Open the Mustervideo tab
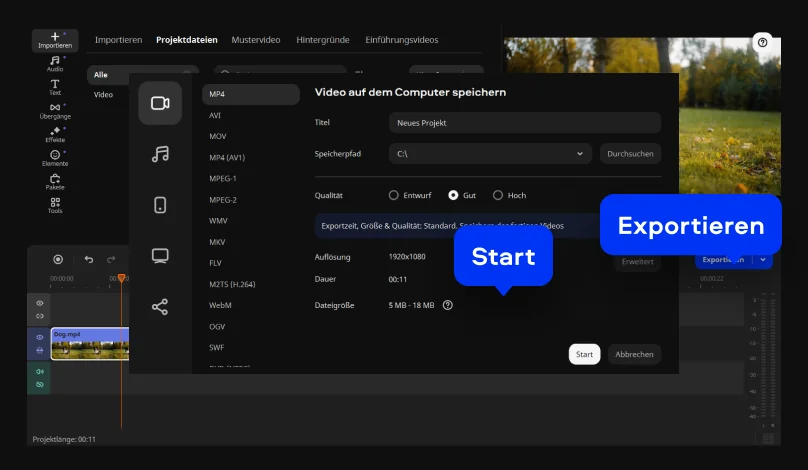The width and height of the screenshot is (808, 470). coord(256,40)
